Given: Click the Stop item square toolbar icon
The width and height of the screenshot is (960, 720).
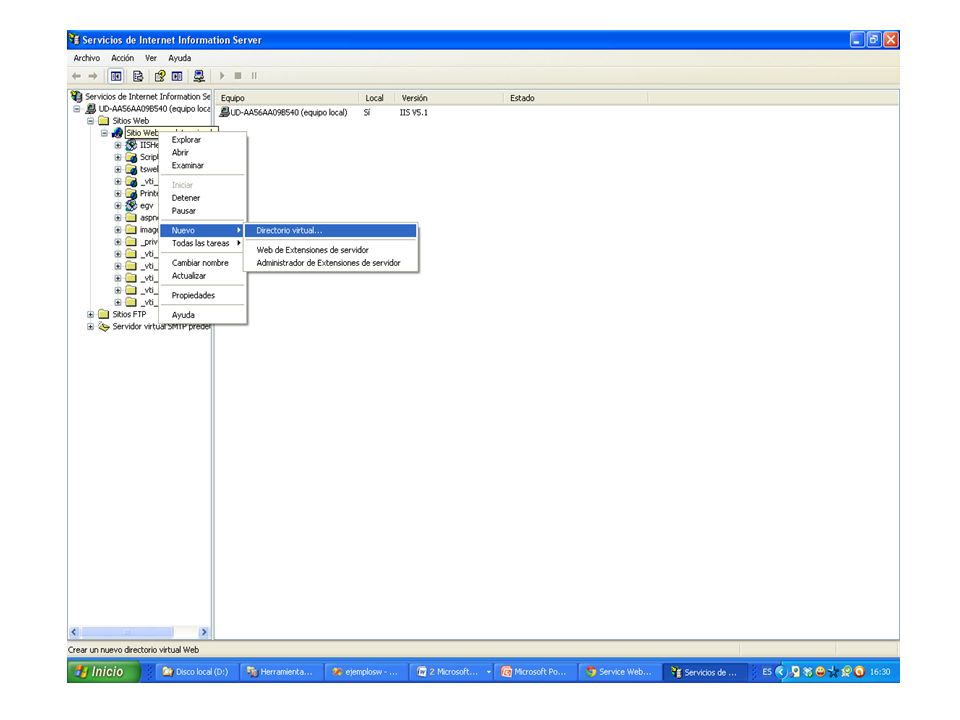Looking at the screenshot, I should (238, 76).
